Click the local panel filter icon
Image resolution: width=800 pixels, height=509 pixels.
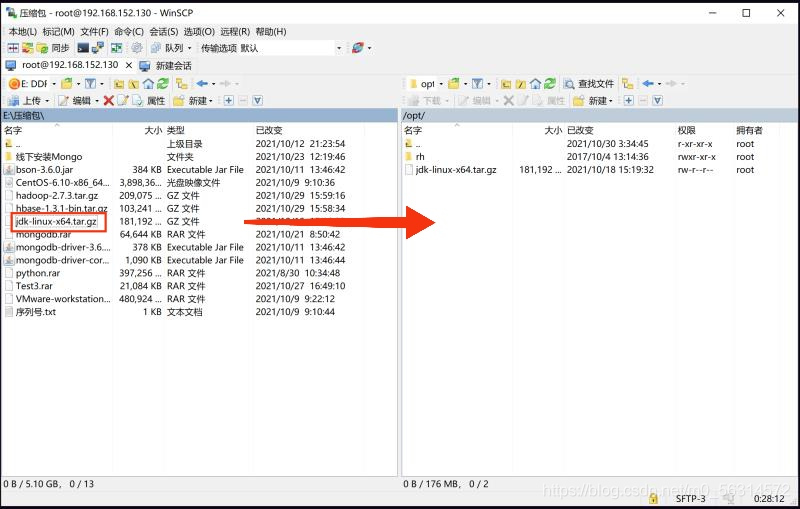pyautogui.click(x=91, y=84)
